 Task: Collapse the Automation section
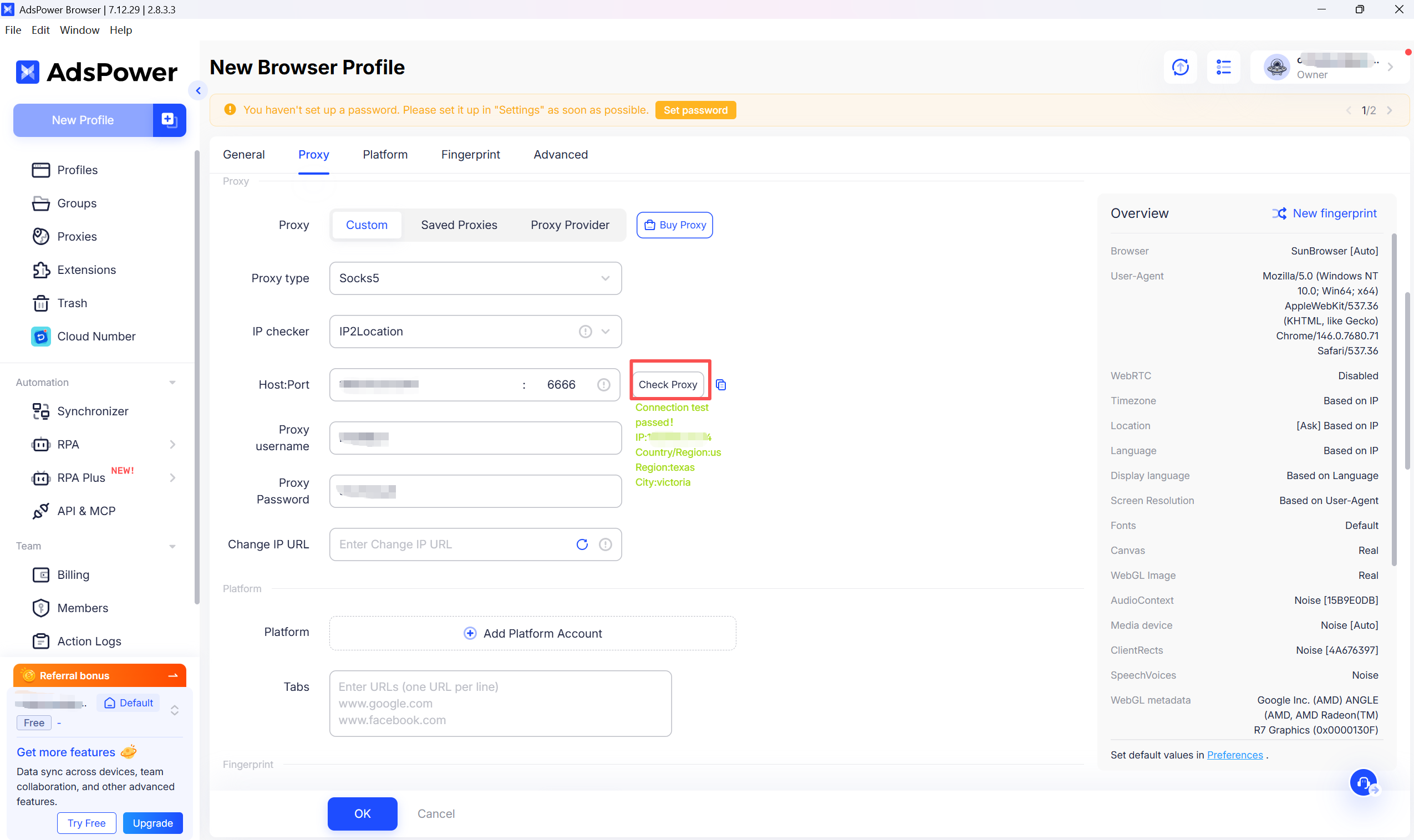tap(172, 383)
